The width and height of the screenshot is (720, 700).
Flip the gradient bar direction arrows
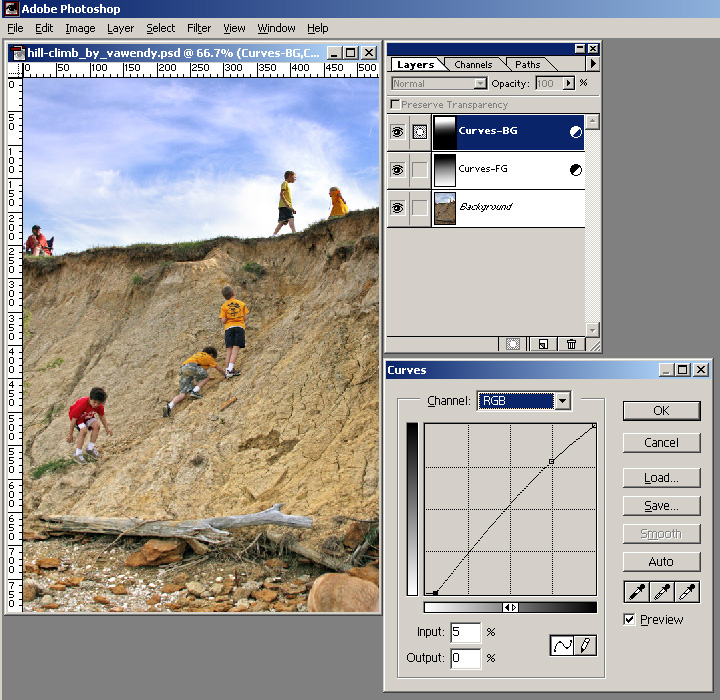pyautogui.click(x=511, y=607)
